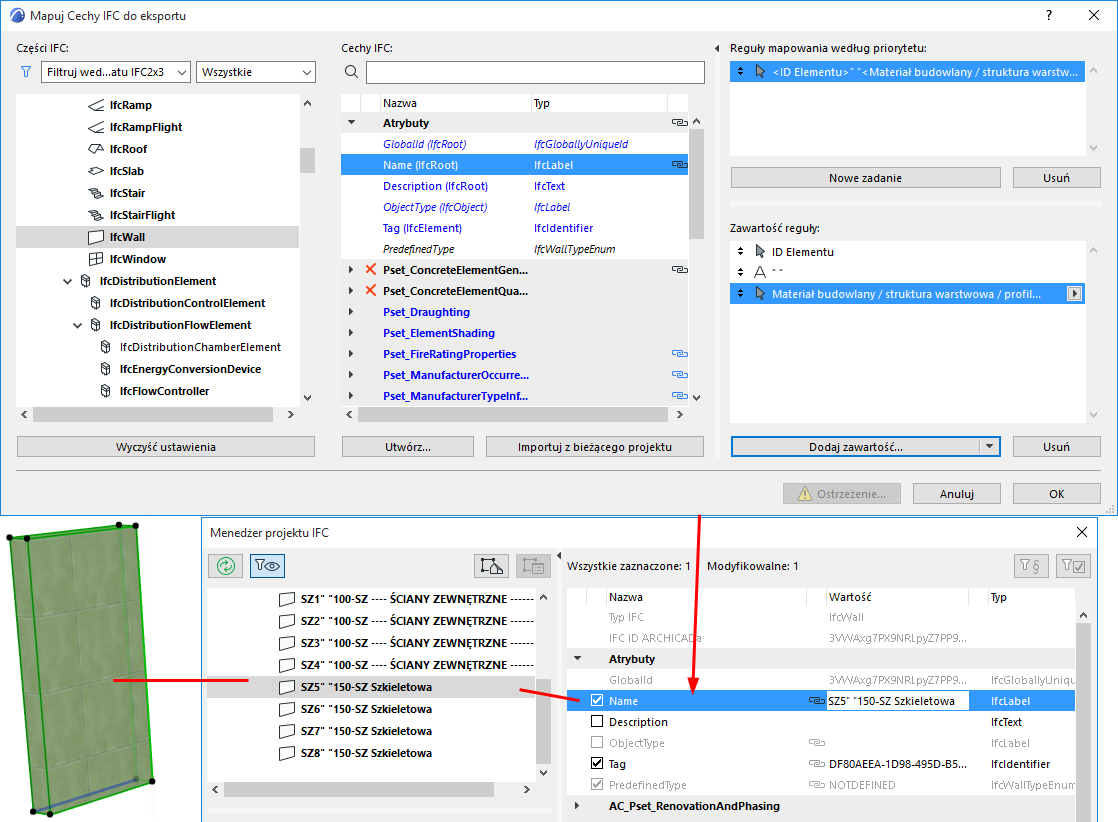Click the OK button
Screen dimensions: 1118x822
[x=1057, y=493]
